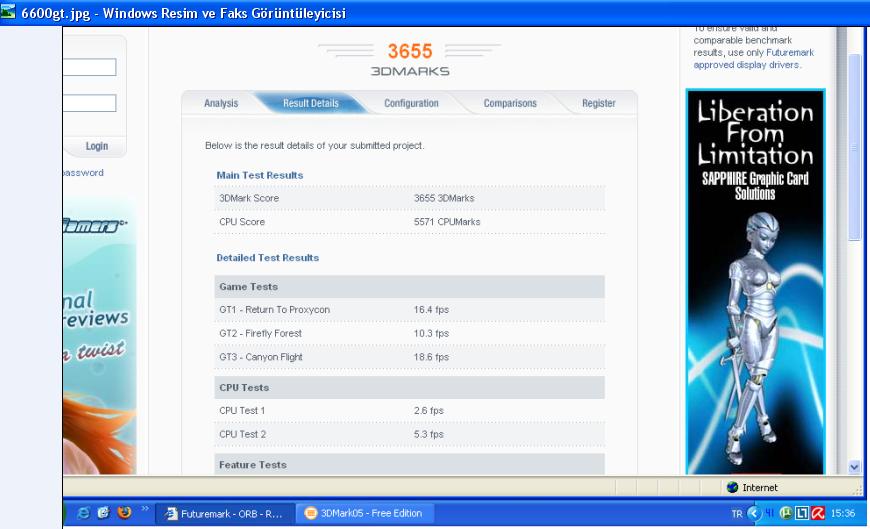Open the Sapphire Liberation From Limitation ad
The image size is (870, 529).
point(755,281)
